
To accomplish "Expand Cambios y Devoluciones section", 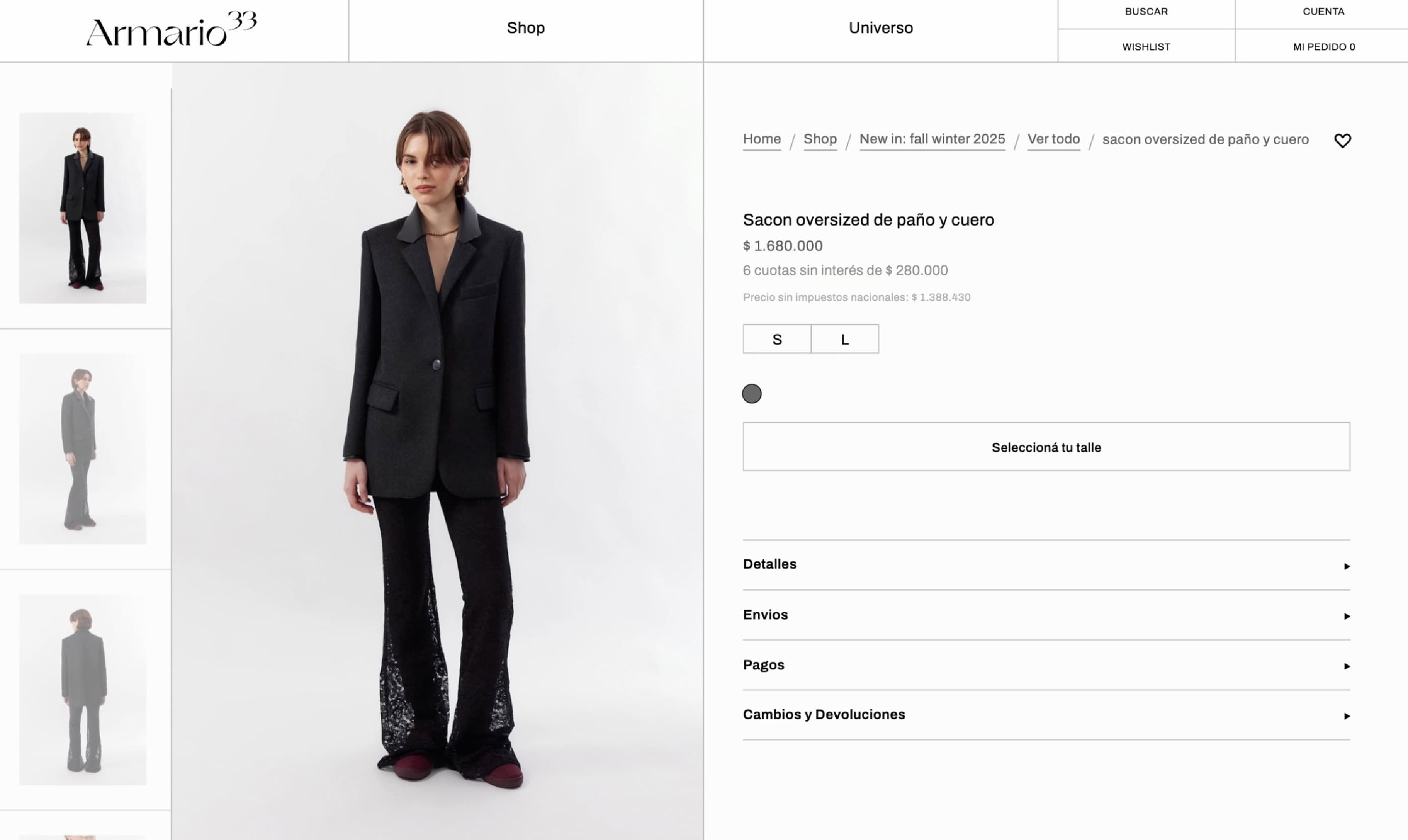I will click(x=1045, y=715).
